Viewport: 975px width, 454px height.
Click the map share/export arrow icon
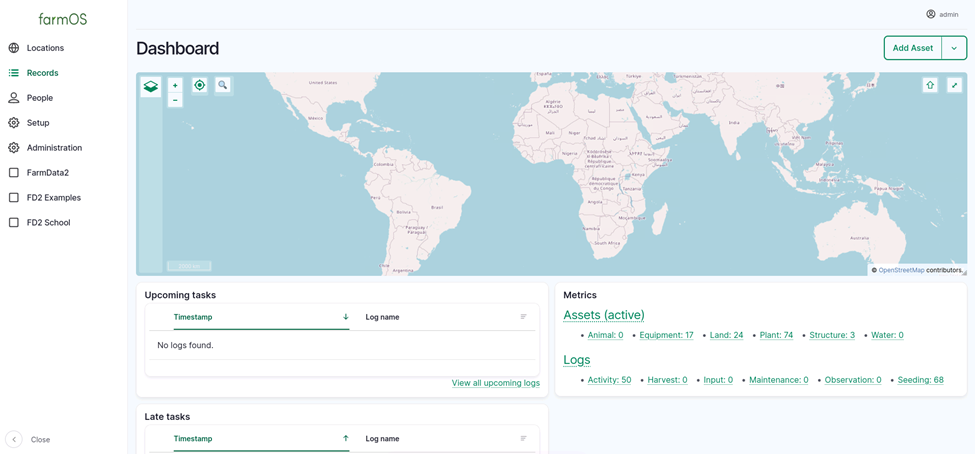[930, 85]
